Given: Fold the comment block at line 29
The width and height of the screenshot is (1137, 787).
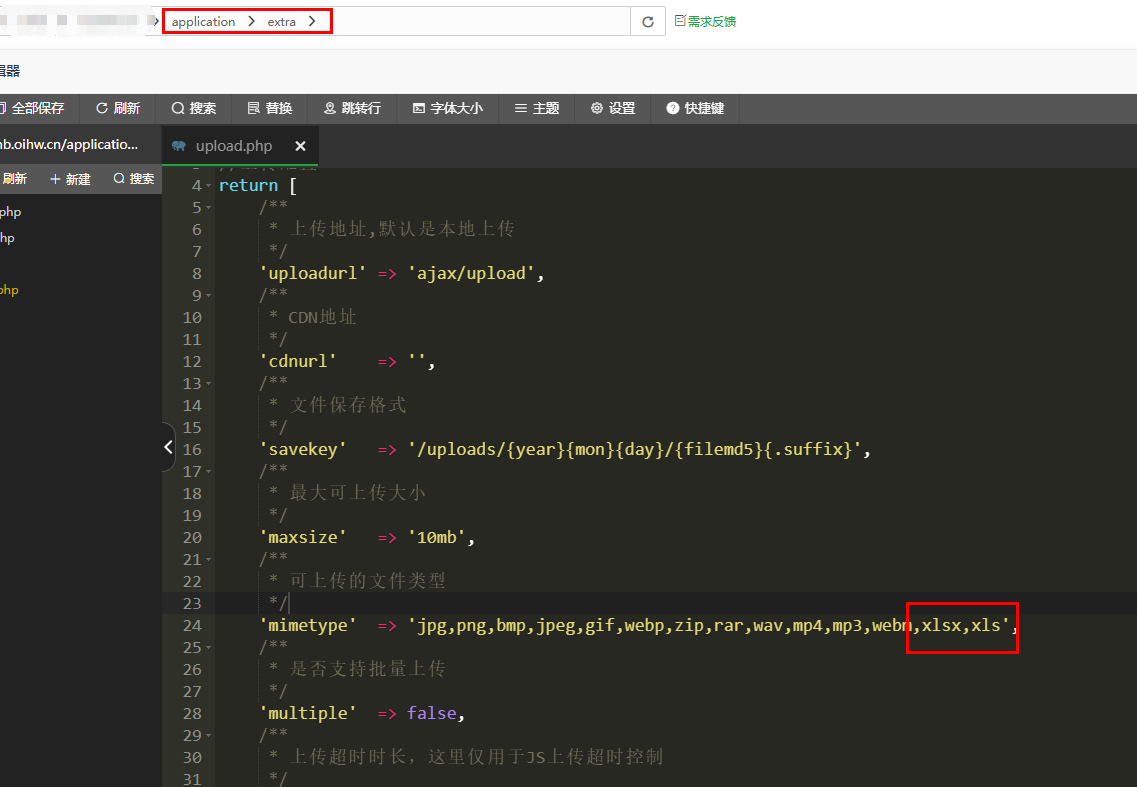Looking at the screenshot, I should (209, 736).
